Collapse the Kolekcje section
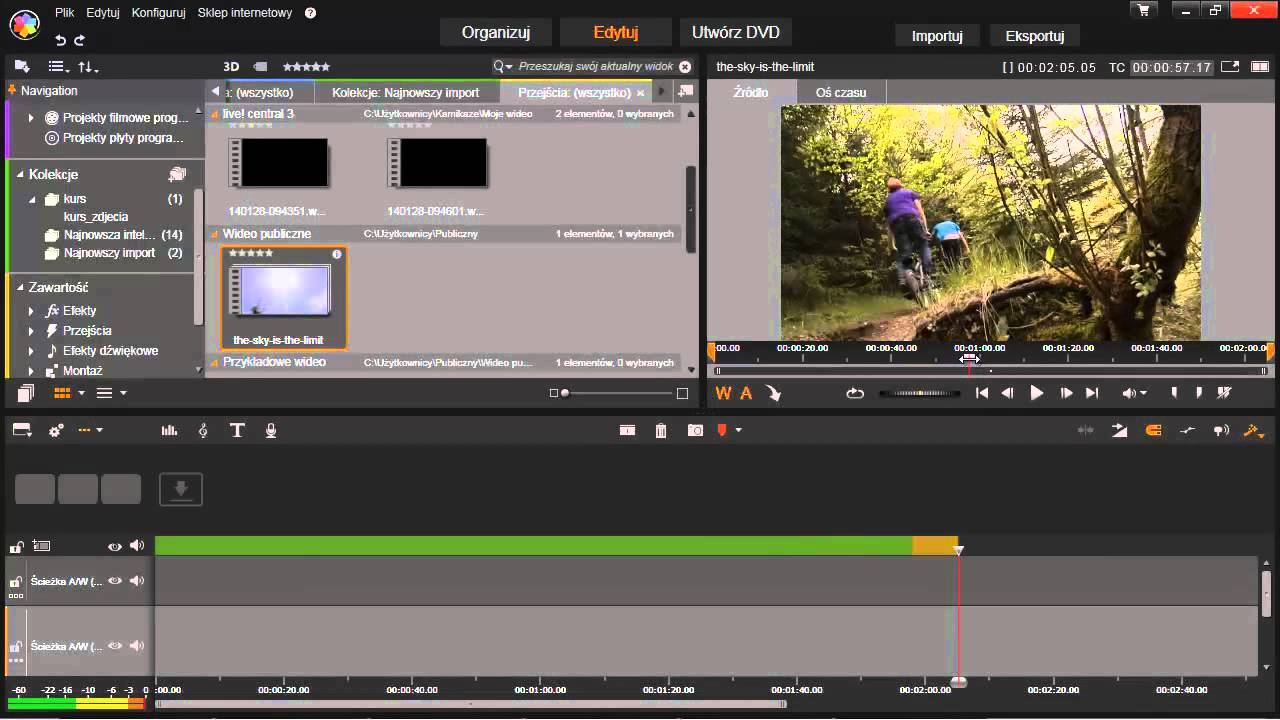This screenshot has width=1280, height=720. [x=20, y=174]
